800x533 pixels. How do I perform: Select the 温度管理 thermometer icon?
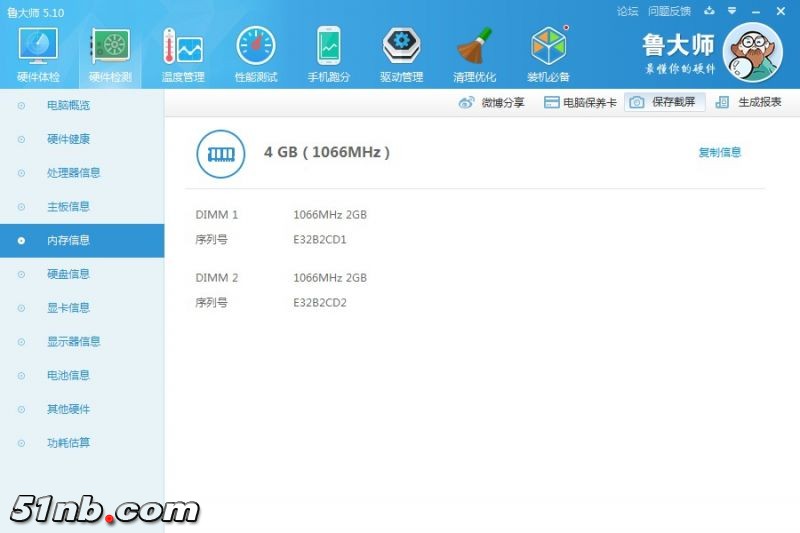(x=183, y=47)
